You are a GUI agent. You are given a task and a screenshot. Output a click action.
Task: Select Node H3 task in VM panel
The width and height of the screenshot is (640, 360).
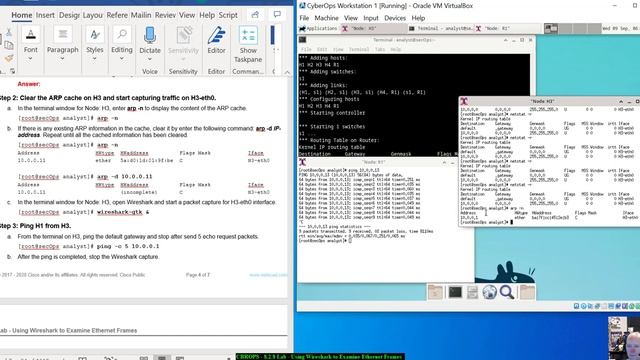pos(373,28)
